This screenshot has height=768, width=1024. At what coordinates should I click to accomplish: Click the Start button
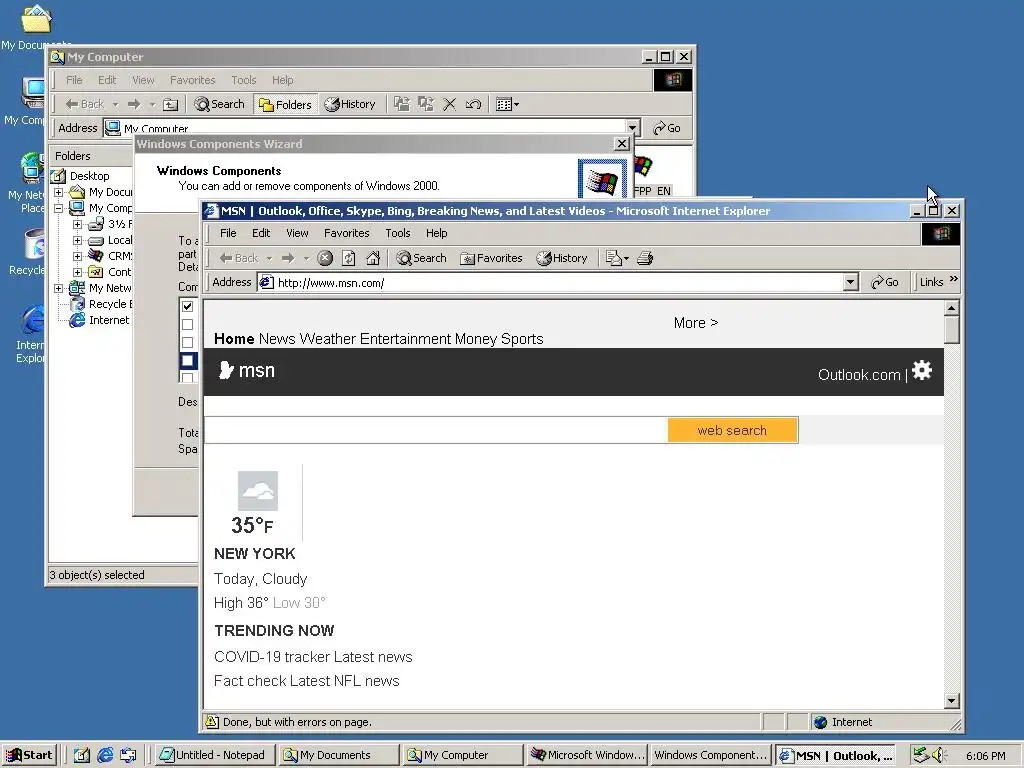[29, 755]
